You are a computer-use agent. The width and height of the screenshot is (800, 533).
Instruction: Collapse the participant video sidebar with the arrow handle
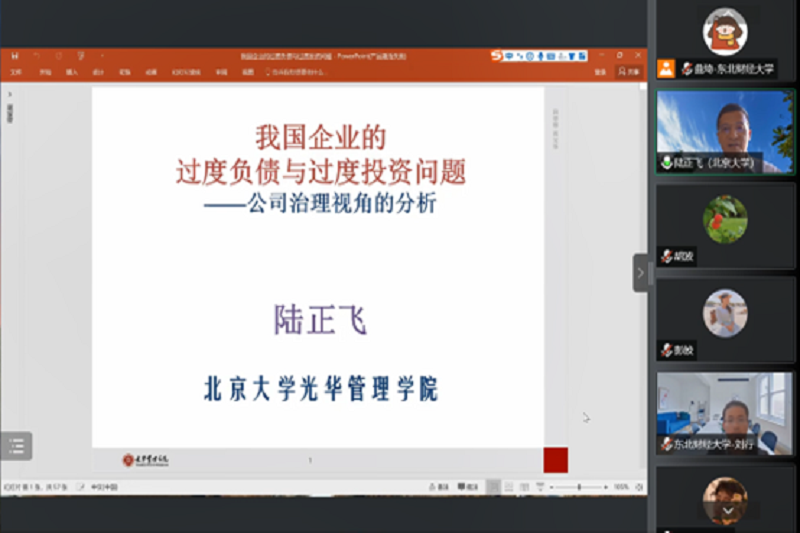(x=640, y=273)
